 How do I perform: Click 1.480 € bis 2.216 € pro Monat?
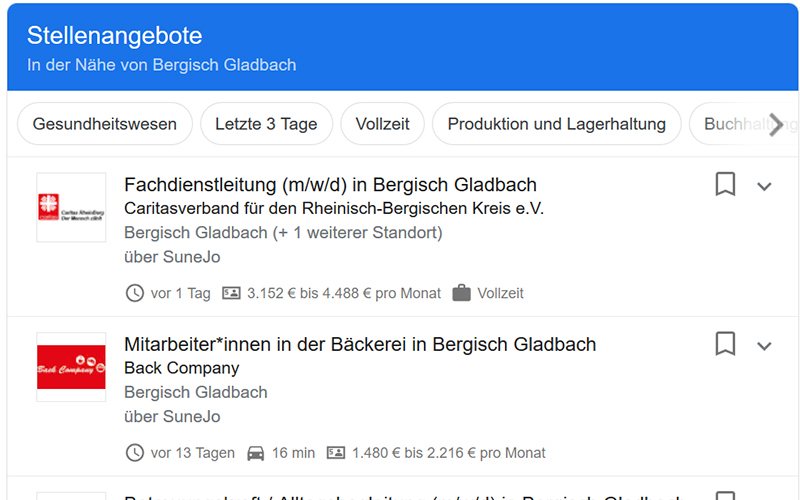pos(448,453)
